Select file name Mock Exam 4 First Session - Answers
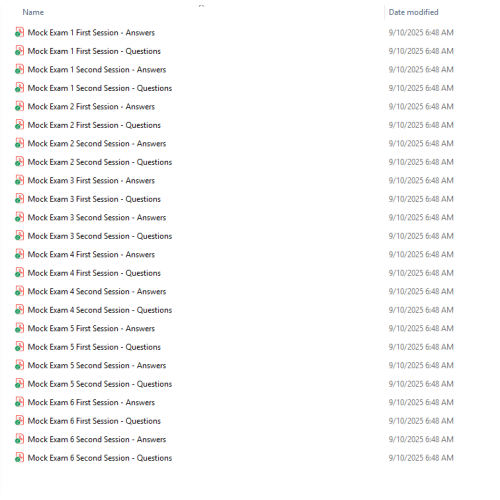The image size is (500, 500). click(91, 255)
